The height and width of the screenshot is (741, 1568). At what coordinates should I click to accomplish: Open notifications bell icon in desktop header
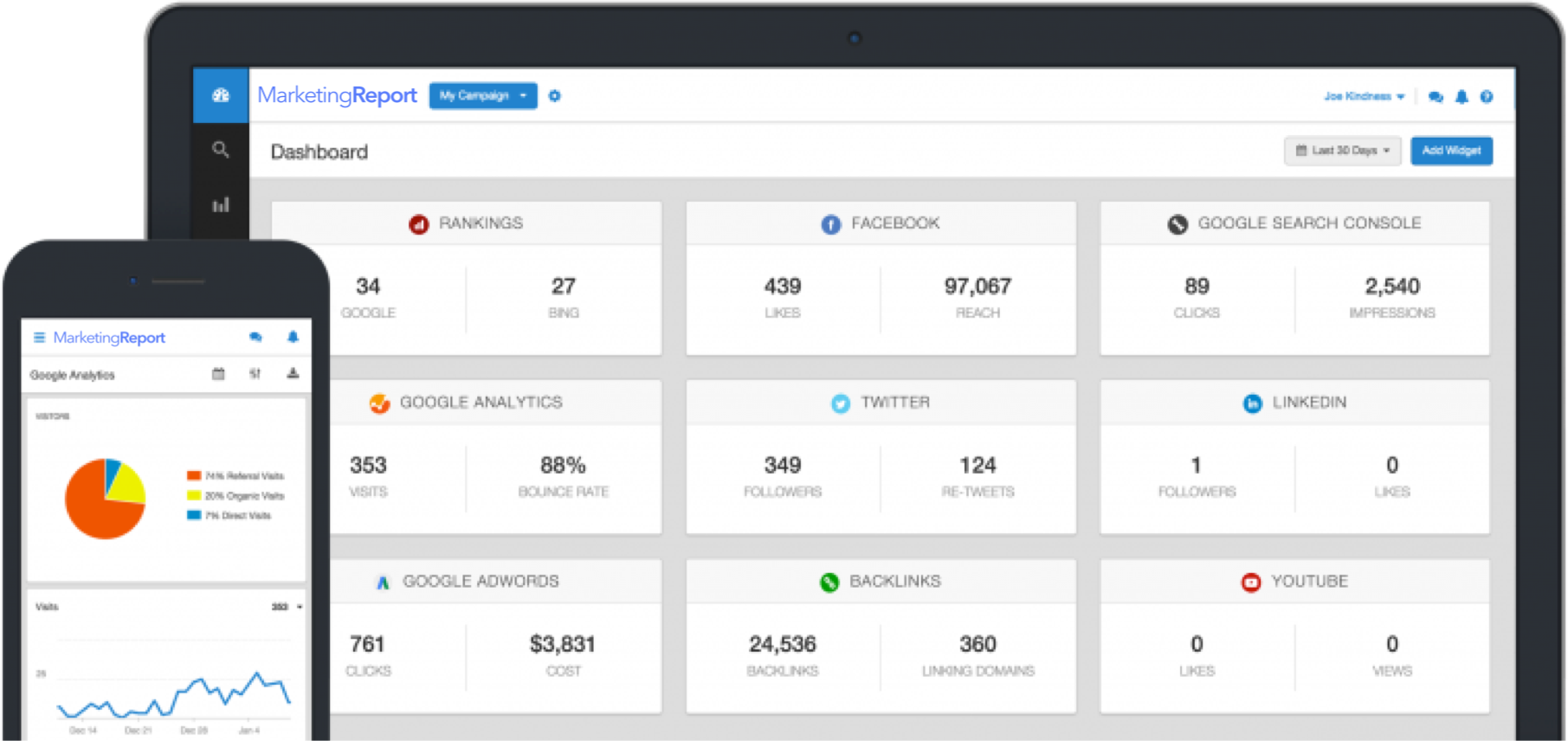pos(1462,97)
